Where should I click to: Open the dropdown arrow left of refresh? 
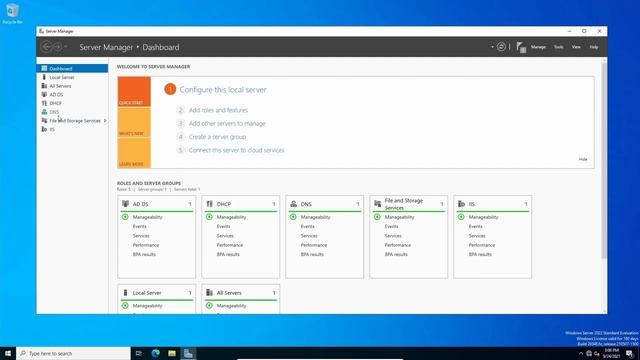(x=492, y=47)
